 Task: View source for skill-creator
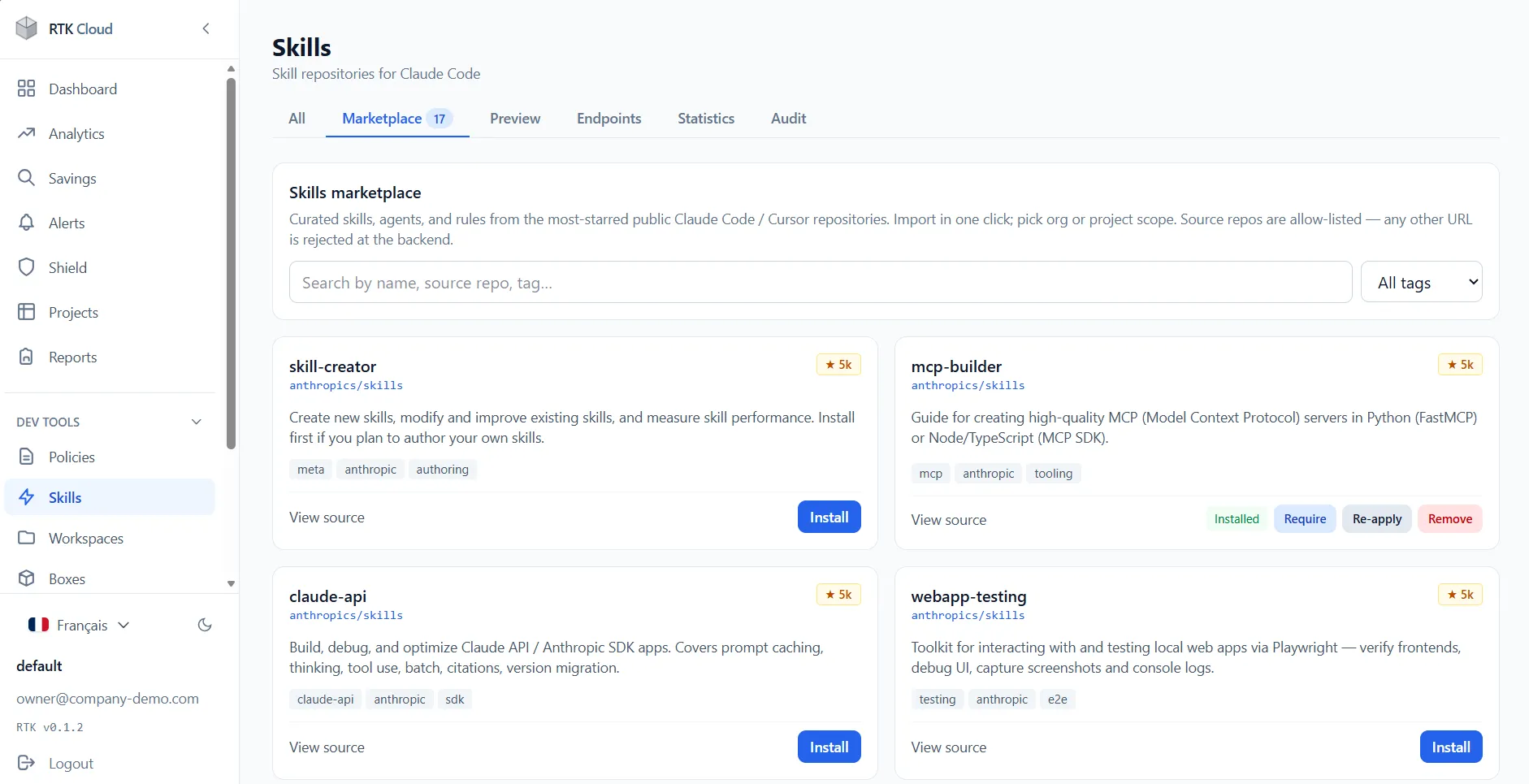click(x=327, y=518)
